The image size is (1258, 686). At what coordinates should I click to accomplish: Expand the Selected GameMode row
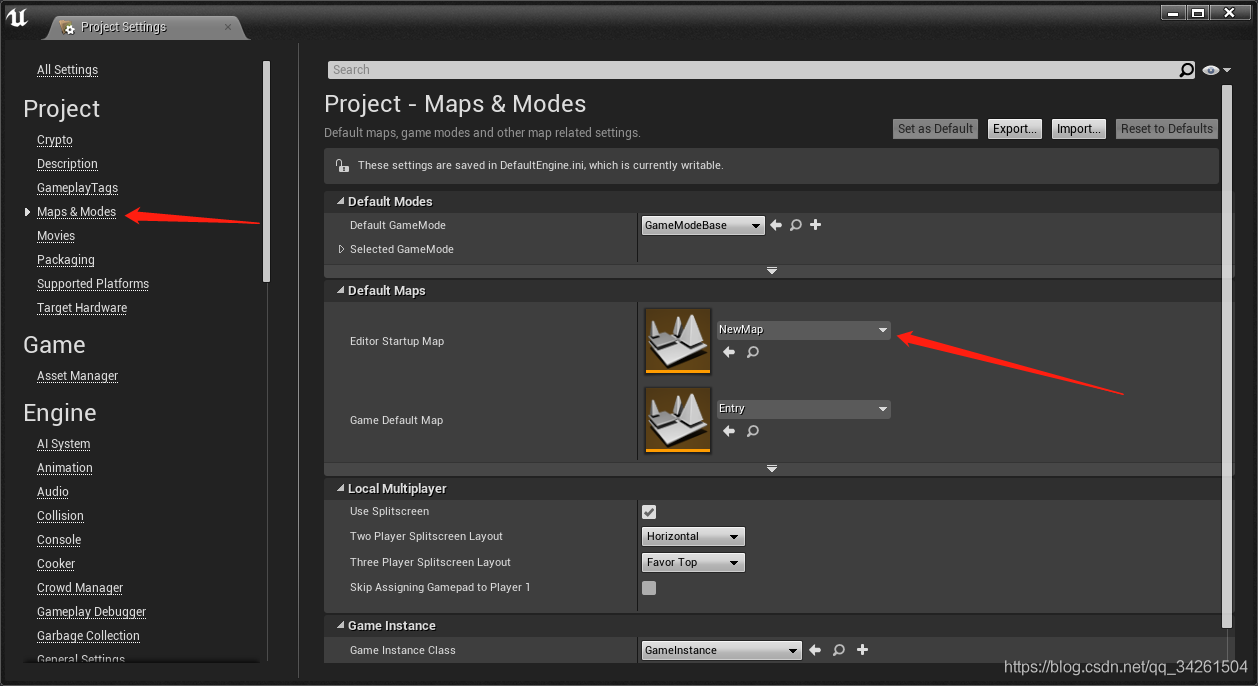[x=341, y=250]
